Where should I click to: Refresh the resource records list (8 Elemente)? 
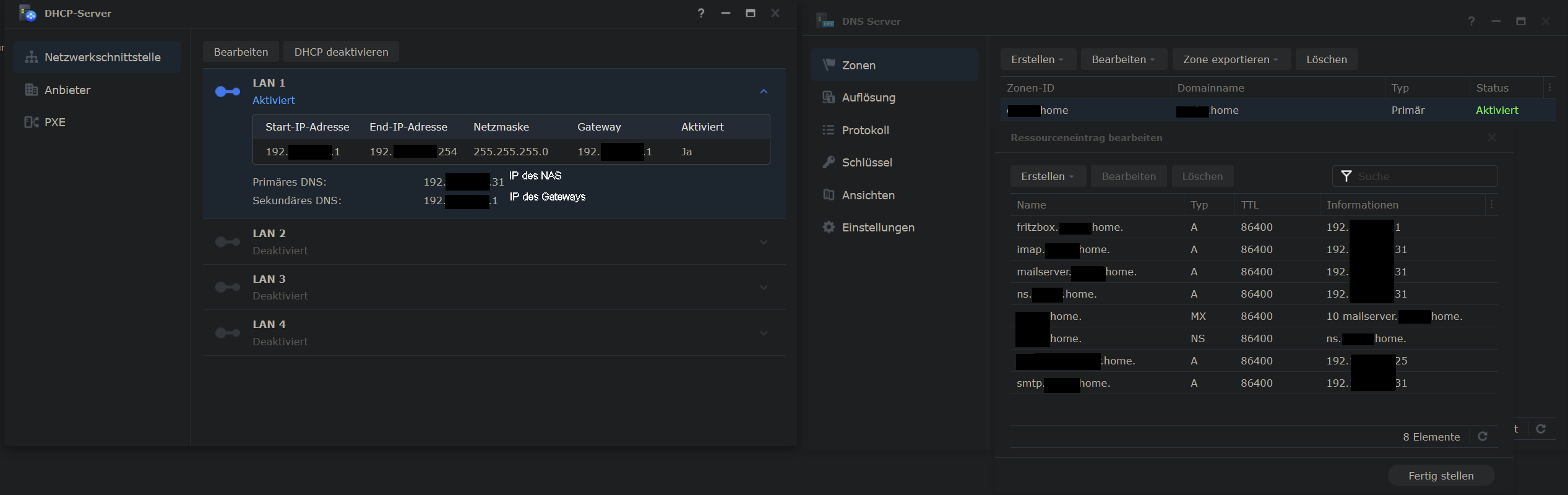pos(1483,436)
